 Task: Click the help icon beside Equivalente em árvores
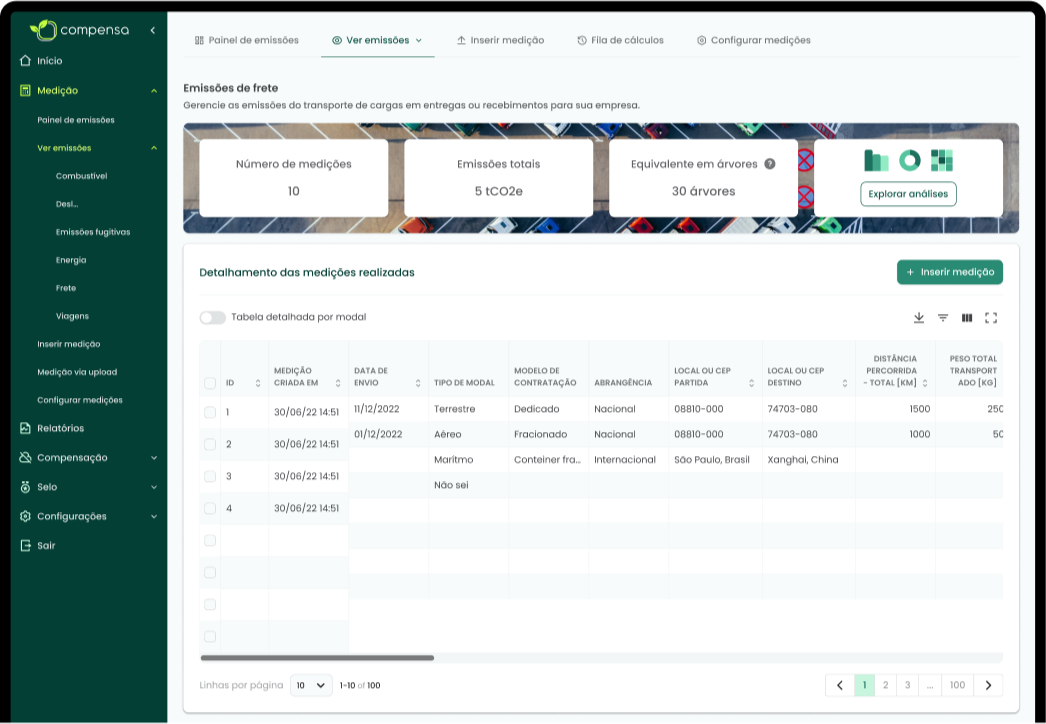click(x=770, y=164)
